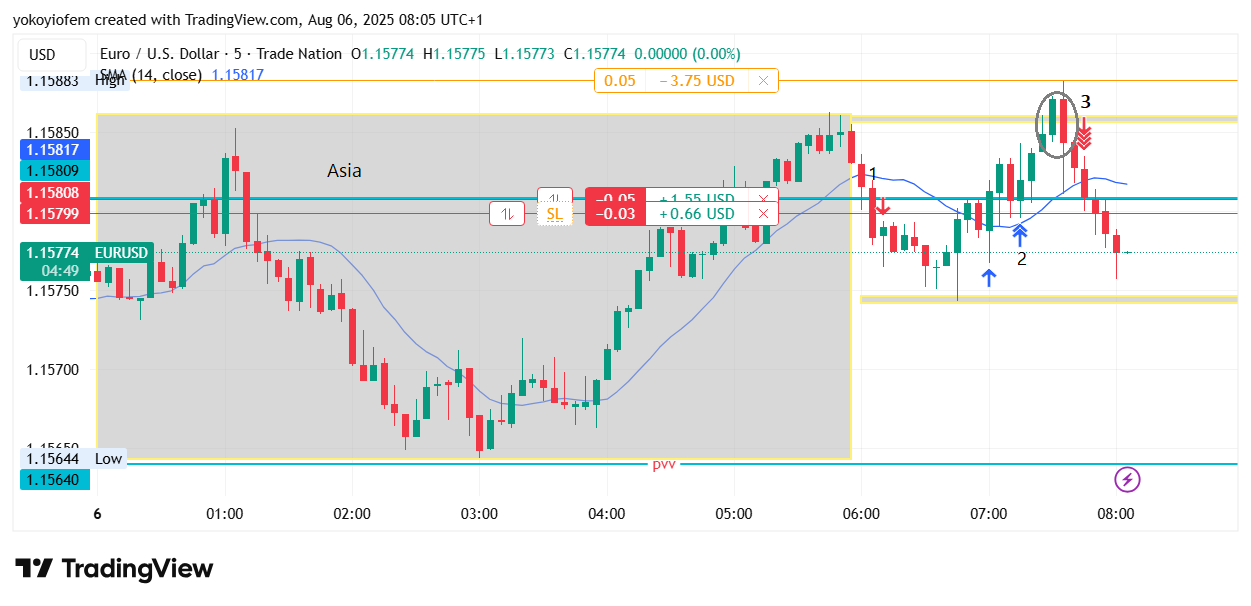
Task: Close the −0.03 position with +0.66 USD
Action: 763,213
